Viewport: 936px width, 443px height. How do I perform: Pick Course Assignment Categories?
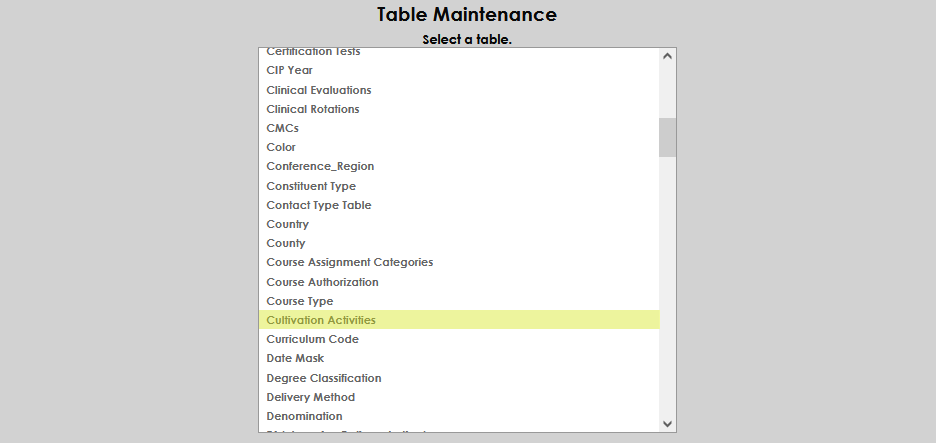pyautogui.click(x=349, y=262)
